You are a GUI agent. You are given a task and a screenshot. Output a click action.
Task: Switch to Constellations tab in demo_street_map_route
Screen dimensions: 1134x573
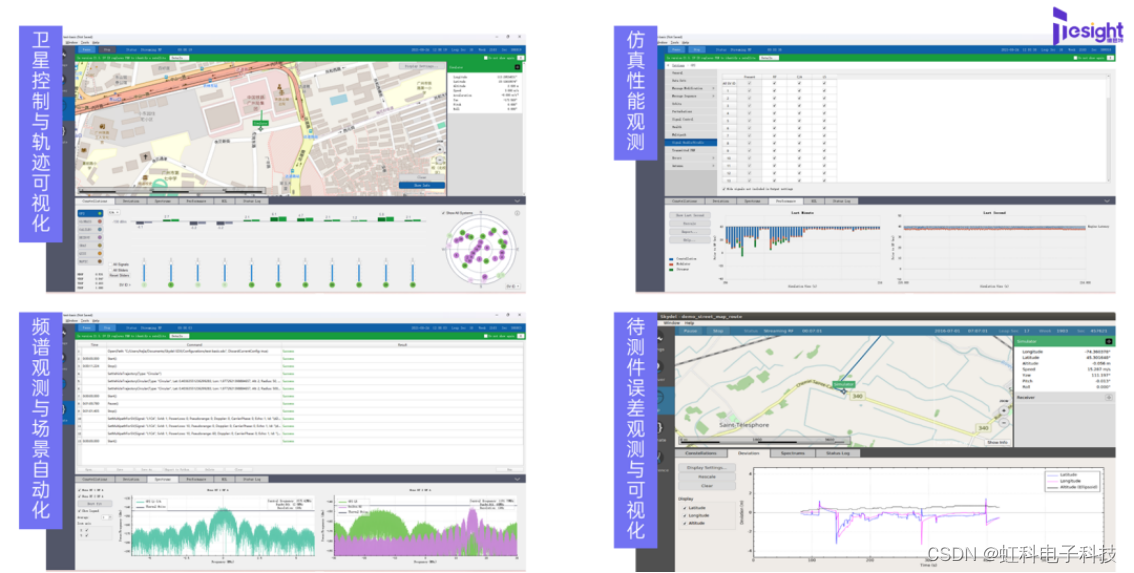tap(701, 453)
